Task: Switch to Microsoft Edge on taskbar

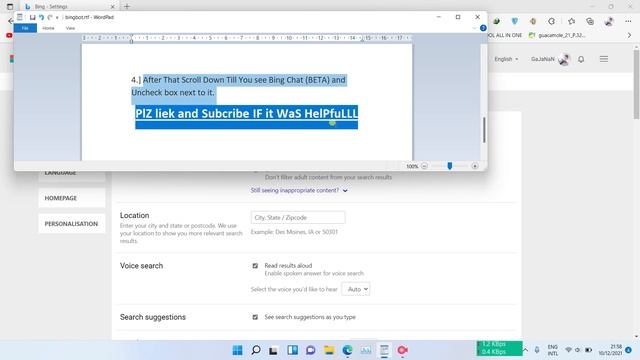Action: 347,350
